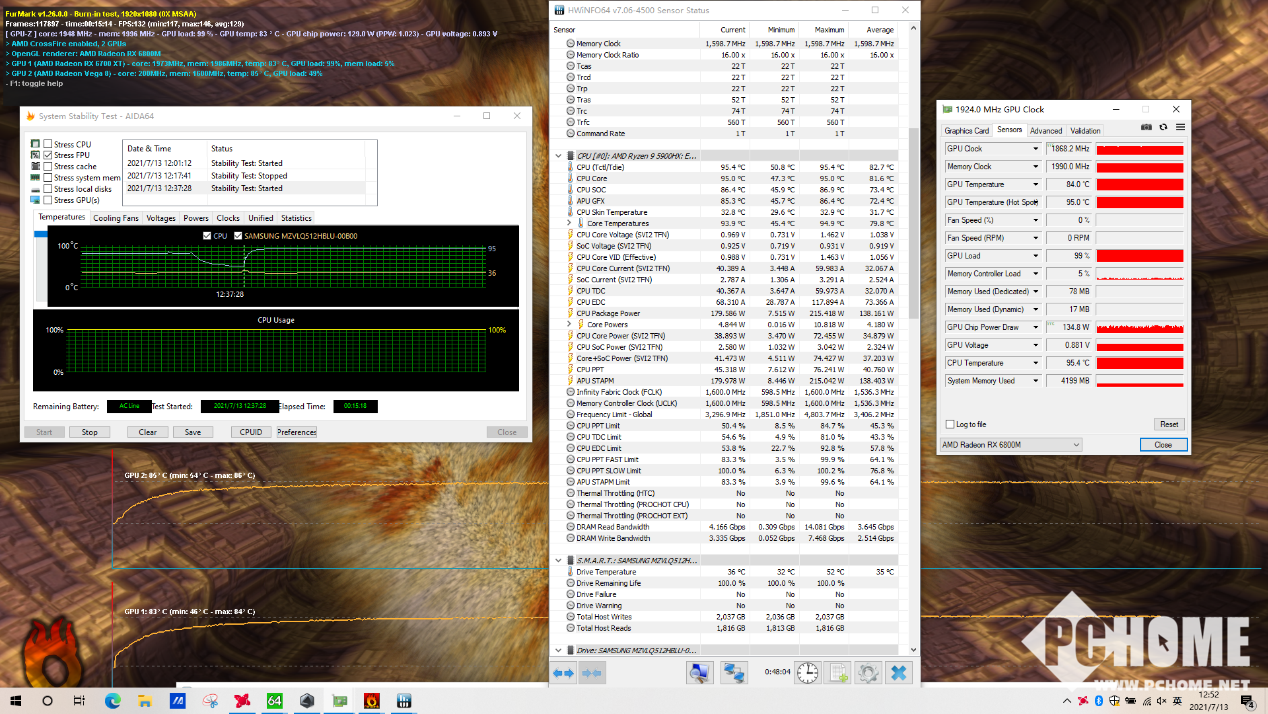The width and height of the screenshot is (1268, 714).
Task: Expand Core Temperatures row in HWiNFO
Action: pyautogui.click(x=570, y=223)
